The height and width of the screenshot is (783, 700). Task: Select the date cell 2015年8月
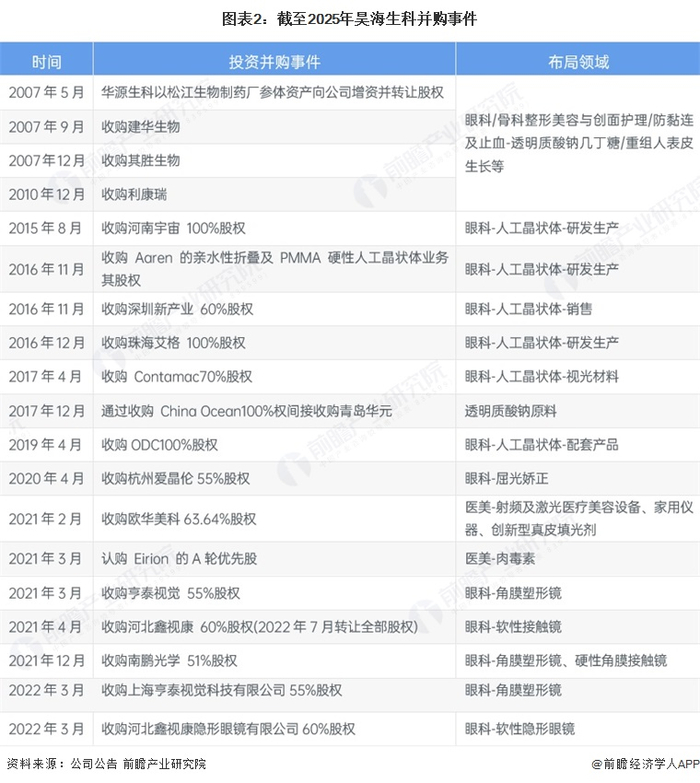tap(46, 228)
